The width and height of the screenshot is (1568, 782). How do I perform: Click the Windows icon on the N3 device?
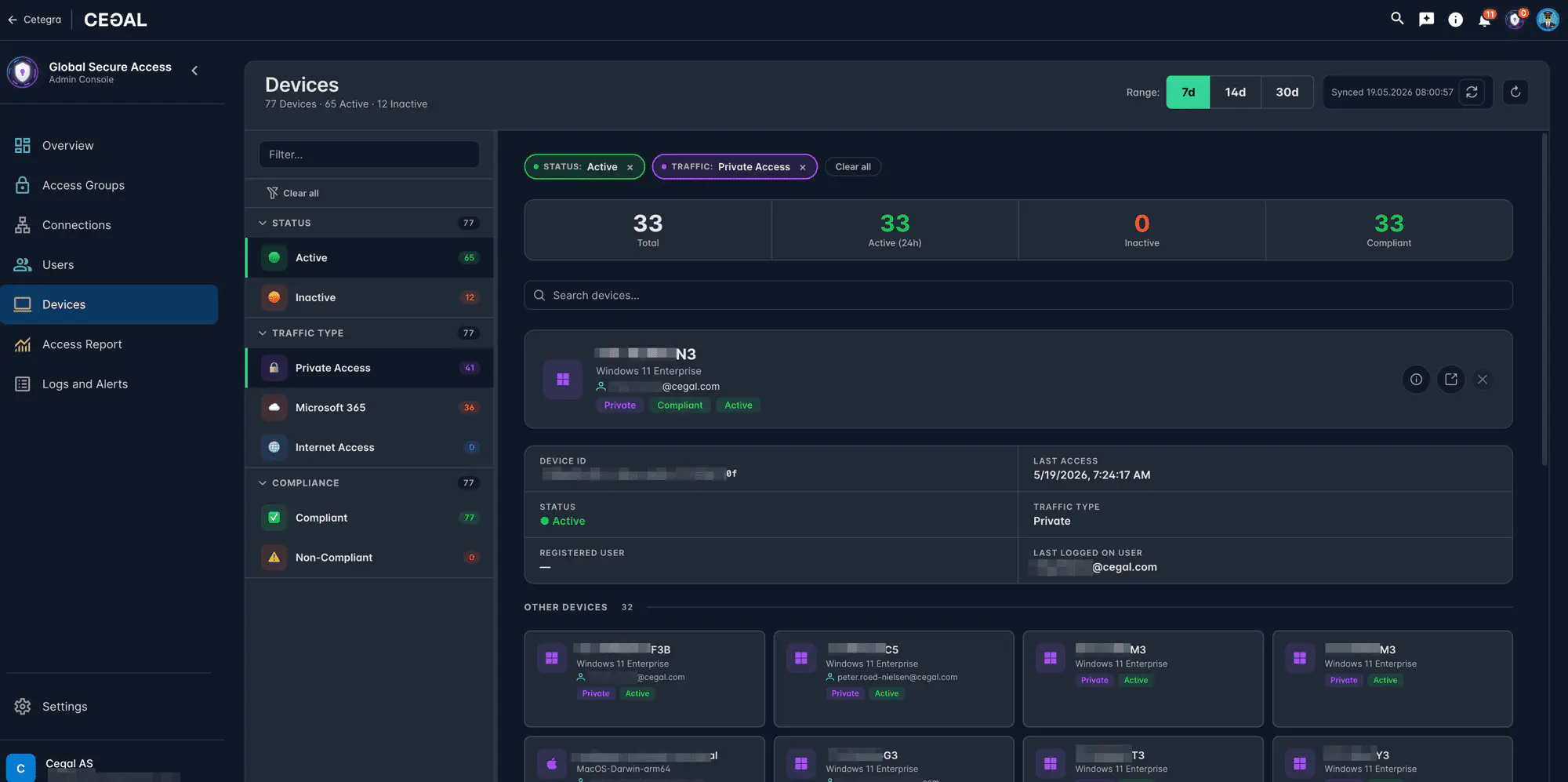[563, 380]
